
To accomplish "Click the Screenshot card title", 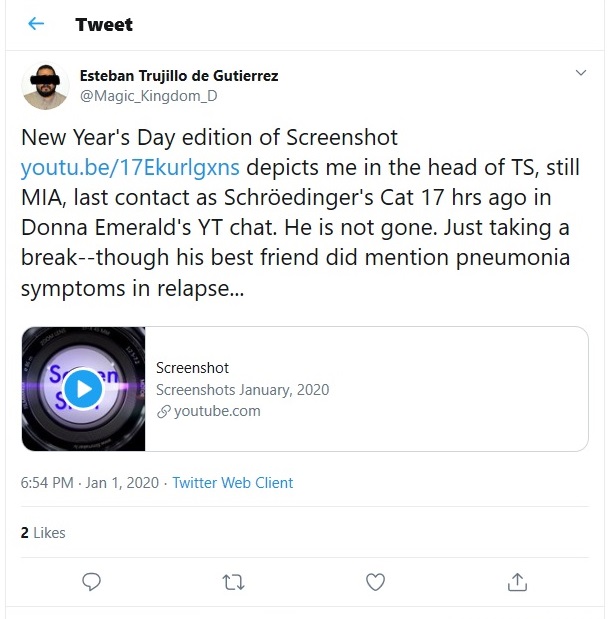I will point(192,368).
